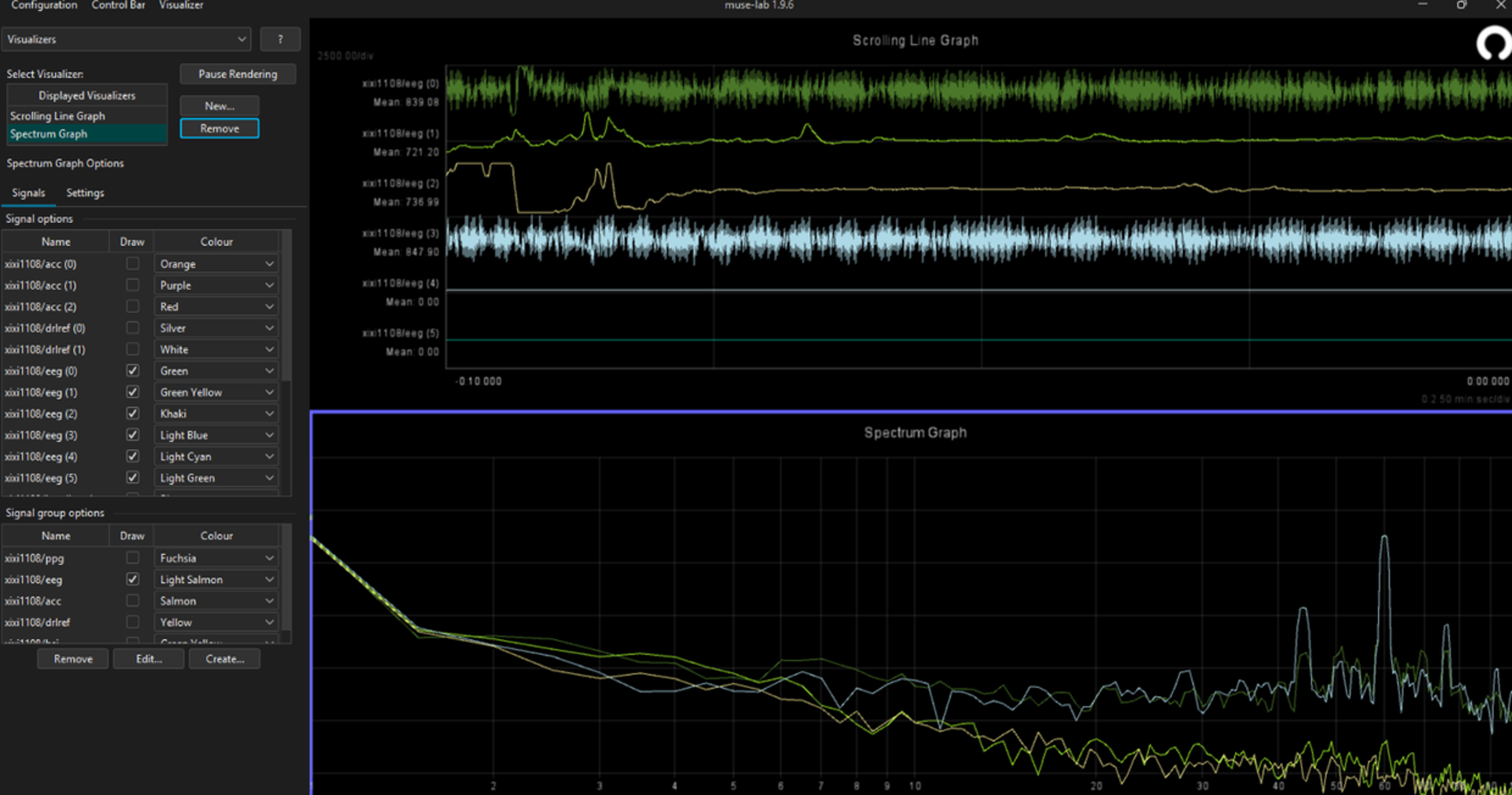Open Red colour dropdown for acc (2)

[216, 306]
